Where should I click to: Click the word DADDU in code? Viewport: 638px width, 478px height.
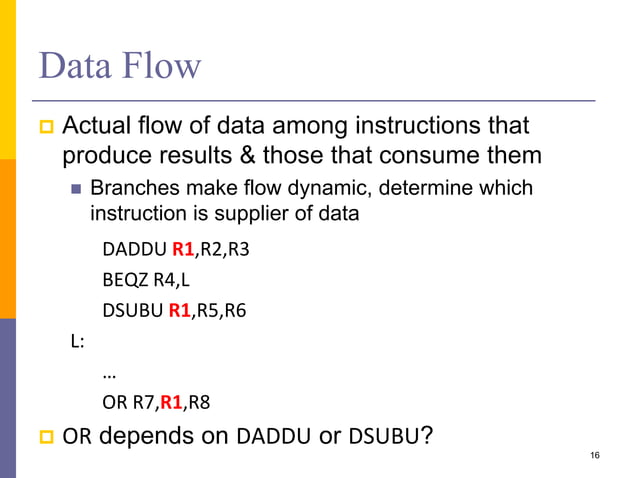pos(135,249)
